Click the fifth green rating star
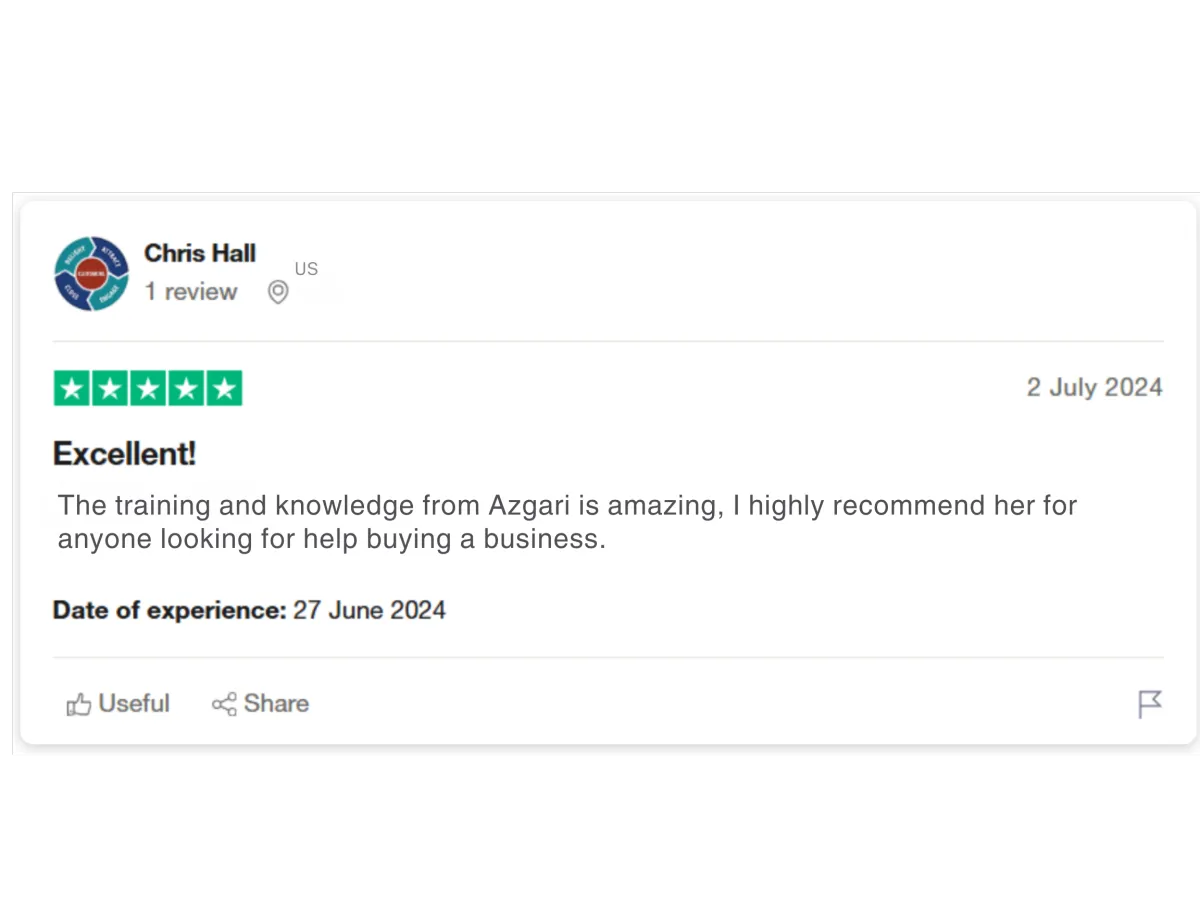The height and width of the screenshot is (900, 1200). tap(224, 388)
